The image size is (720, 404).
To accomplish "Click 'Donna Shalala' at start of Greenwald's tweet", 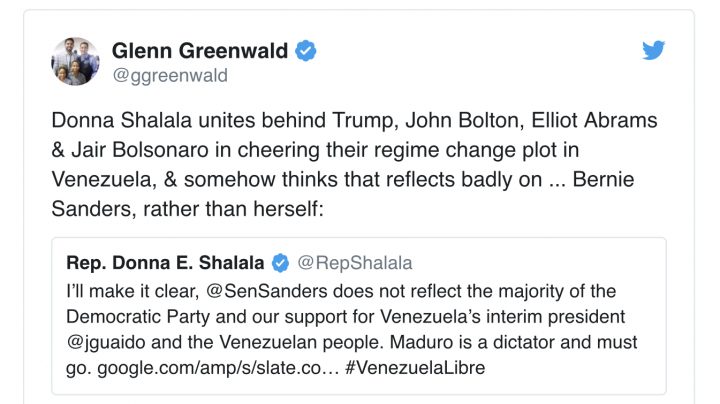I will 112,121.
